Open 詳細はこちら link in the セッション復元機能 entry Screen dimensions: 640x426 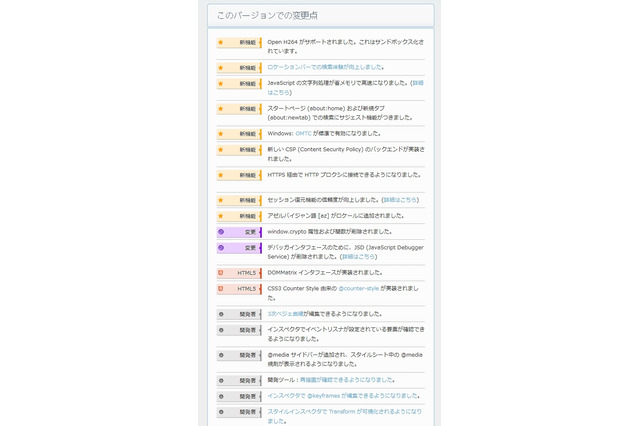click(400, 200)
